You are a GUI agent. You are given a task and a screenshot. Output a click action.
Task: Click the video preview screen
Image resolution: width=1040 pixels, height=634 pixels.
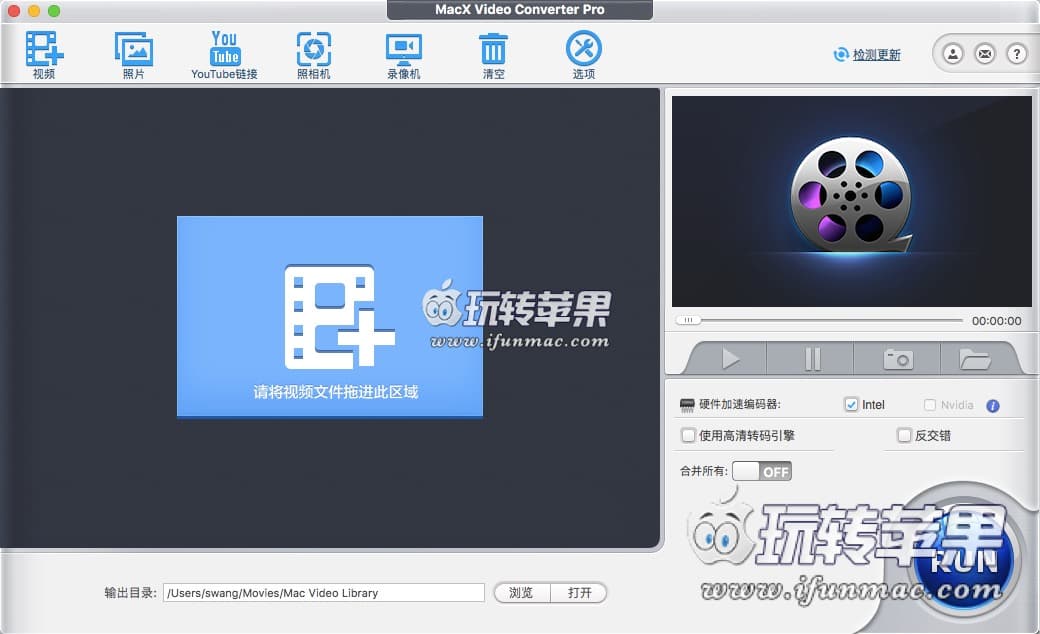[852, 202]
